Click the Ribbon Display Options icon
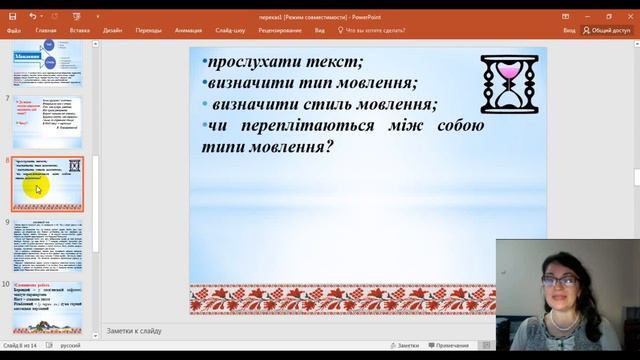Viewport: 640px width, 360px height. click(x=565, y=17)
